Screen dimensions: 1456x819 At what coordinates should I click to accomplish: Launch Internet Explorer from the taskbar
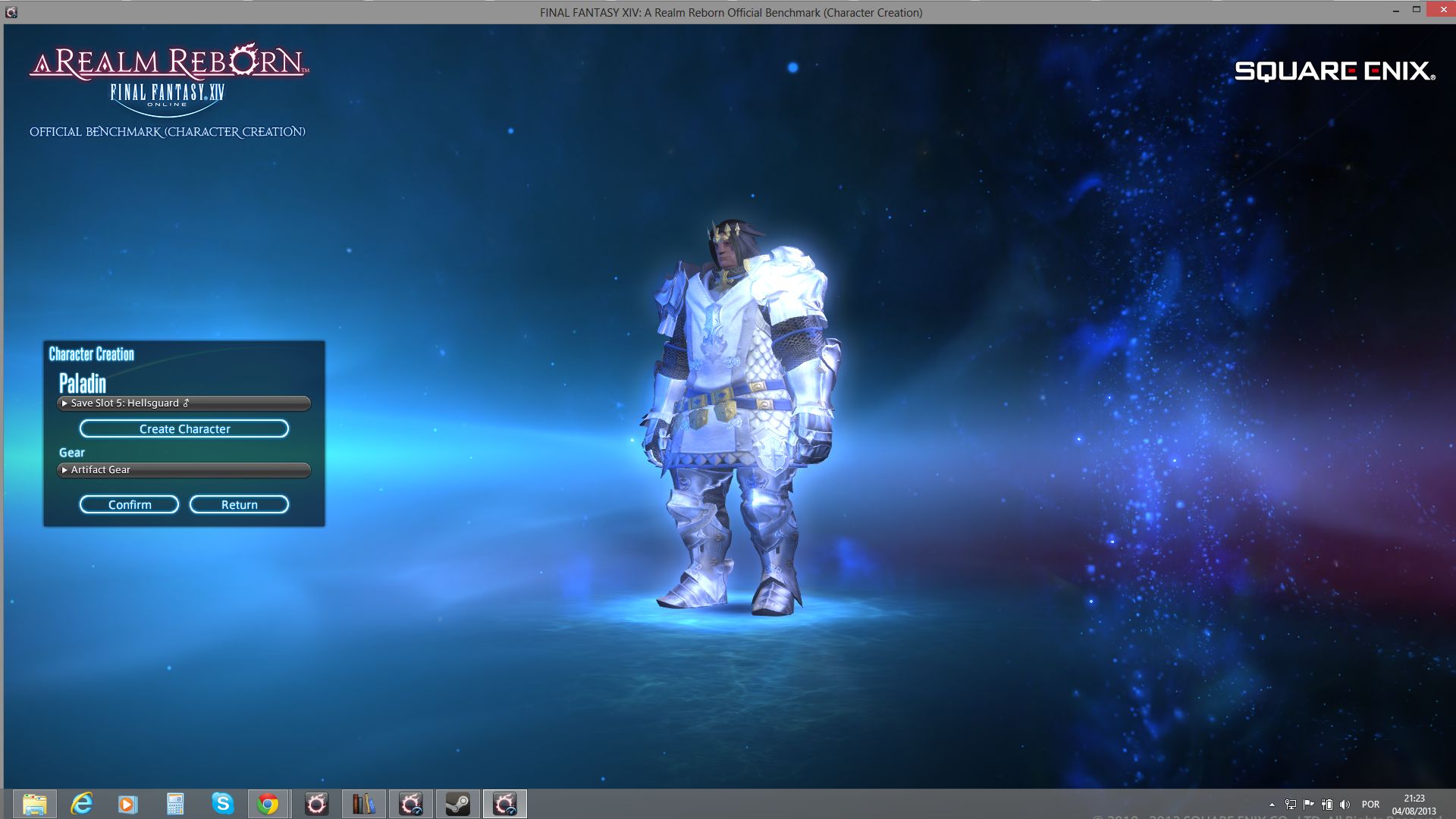pos(82,804)
